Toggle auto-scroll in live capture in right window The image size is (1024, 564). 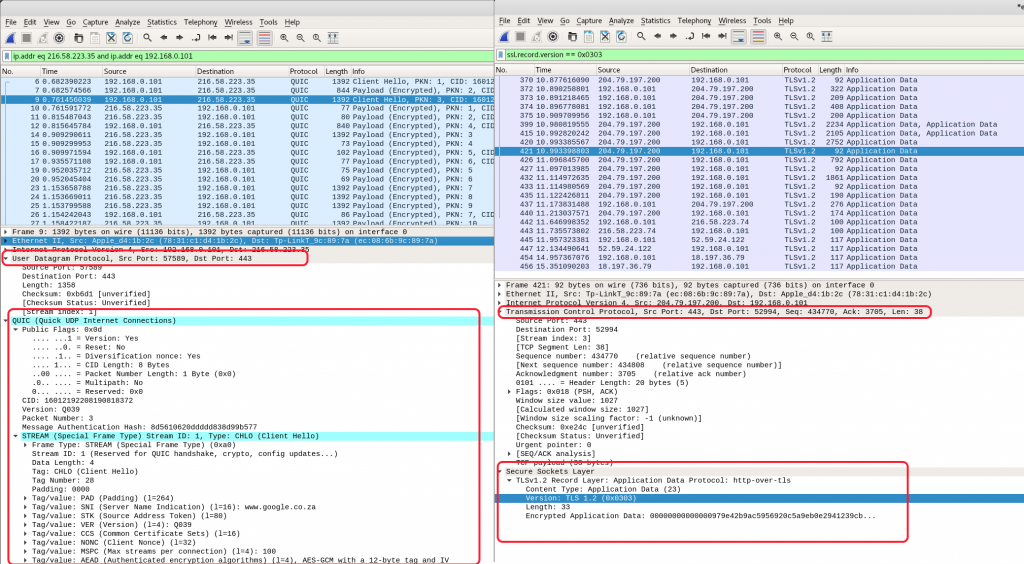pyautogui.click(x=739, y=37)
